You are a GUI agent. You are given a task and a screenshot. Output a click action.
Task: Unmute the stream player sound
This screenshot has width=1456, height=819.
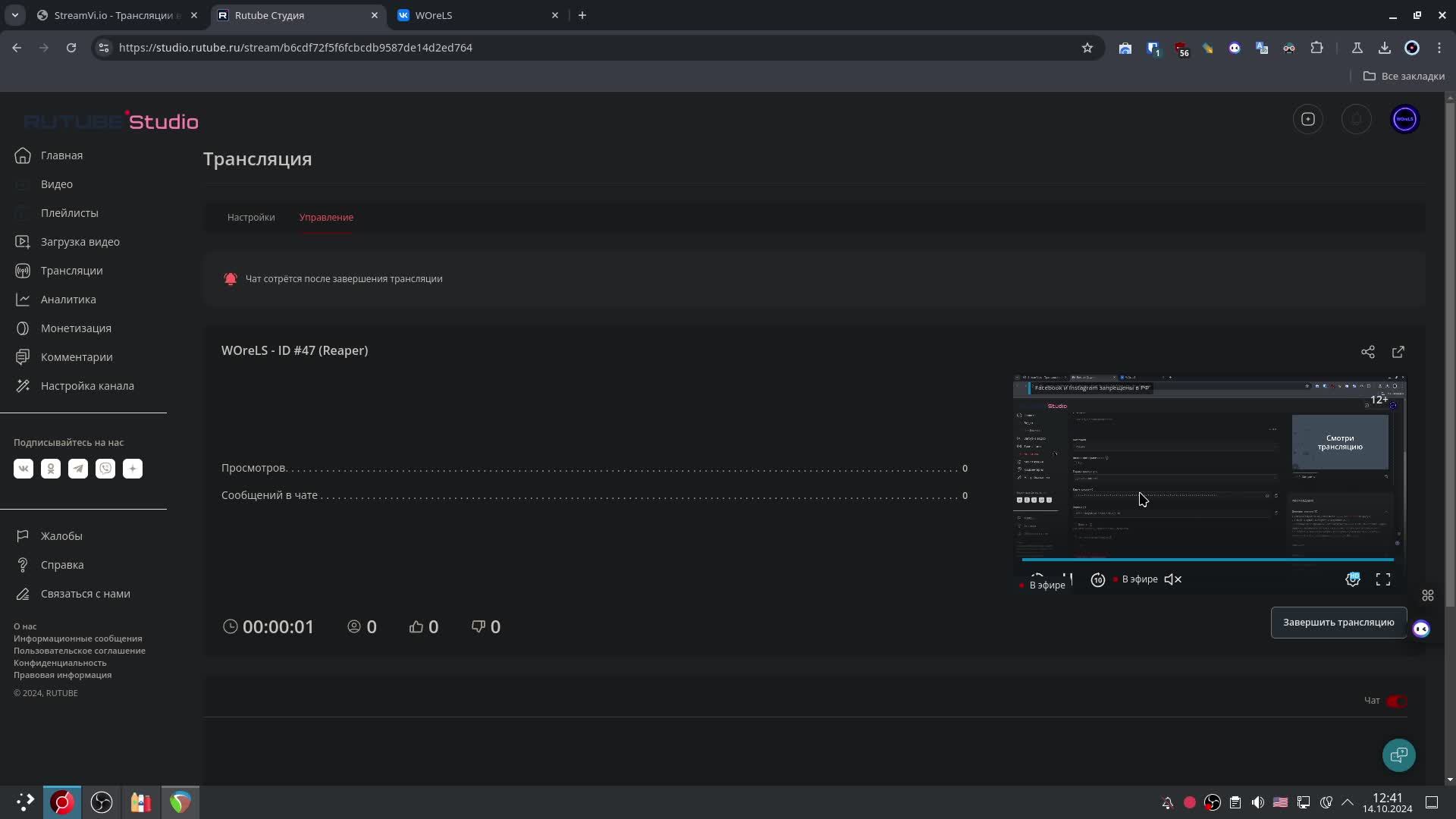(x=1173, y=579)
